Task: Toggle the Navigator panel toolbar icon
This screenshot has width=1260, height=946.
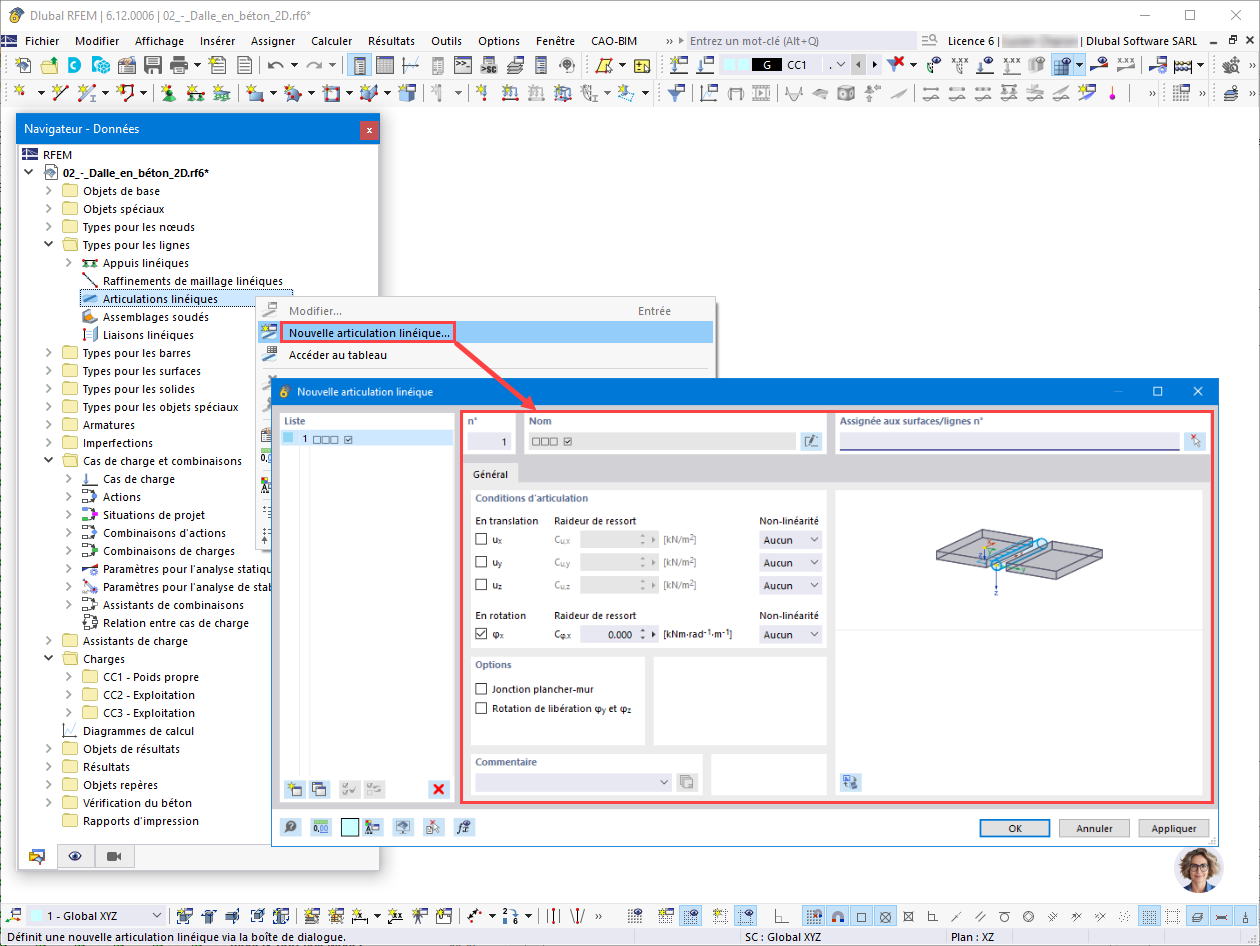Action: [359, 65]
